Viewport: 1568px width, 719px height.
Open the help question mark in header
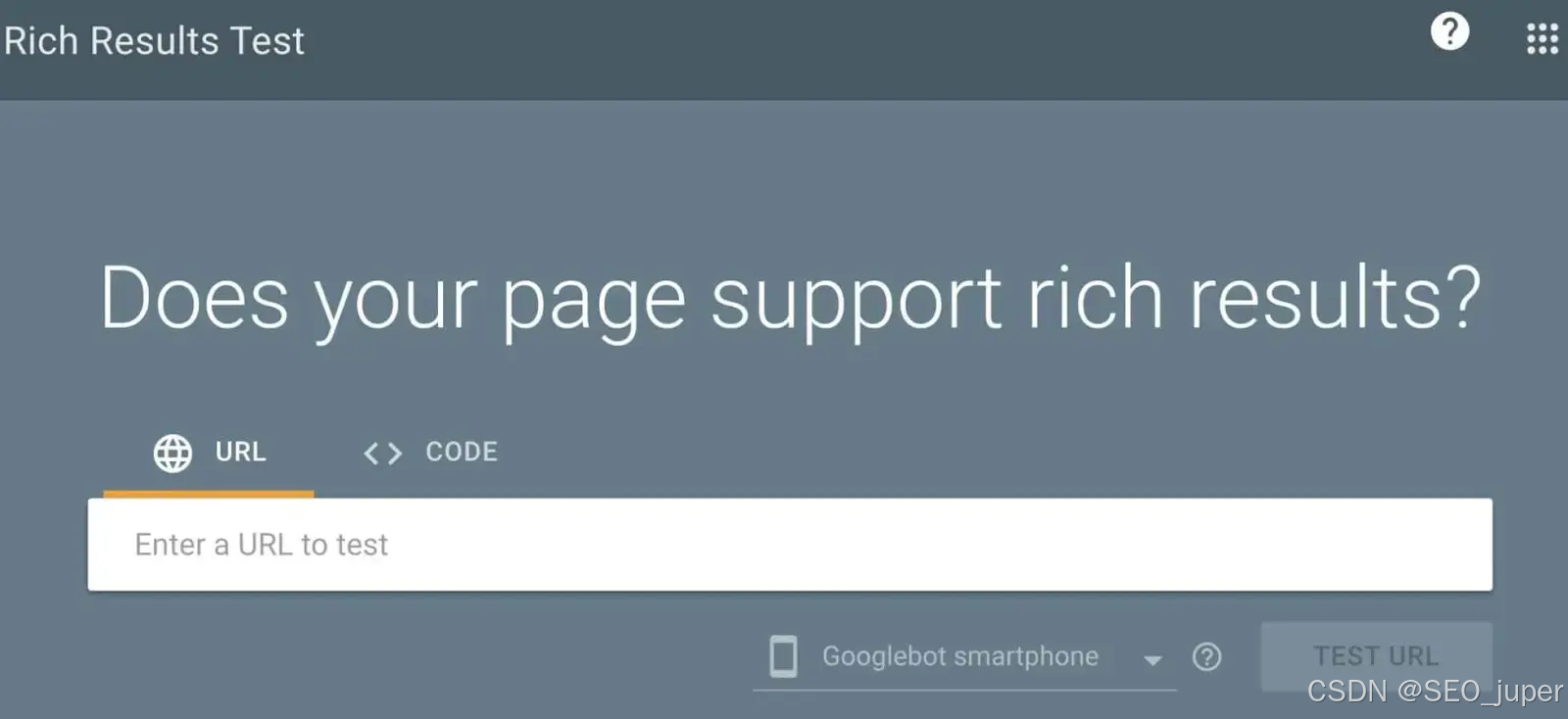[x=1449, y=31]
